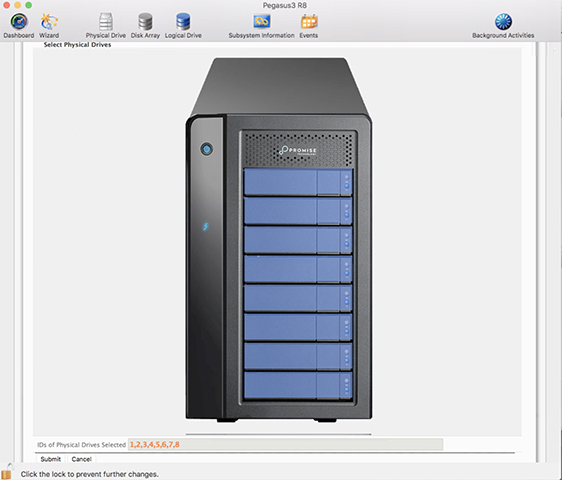This screenshot has width=562, height=480.
Task: Toggle the sixth drive bay from top
Action: pyautogui.click(x=298, y=327)
